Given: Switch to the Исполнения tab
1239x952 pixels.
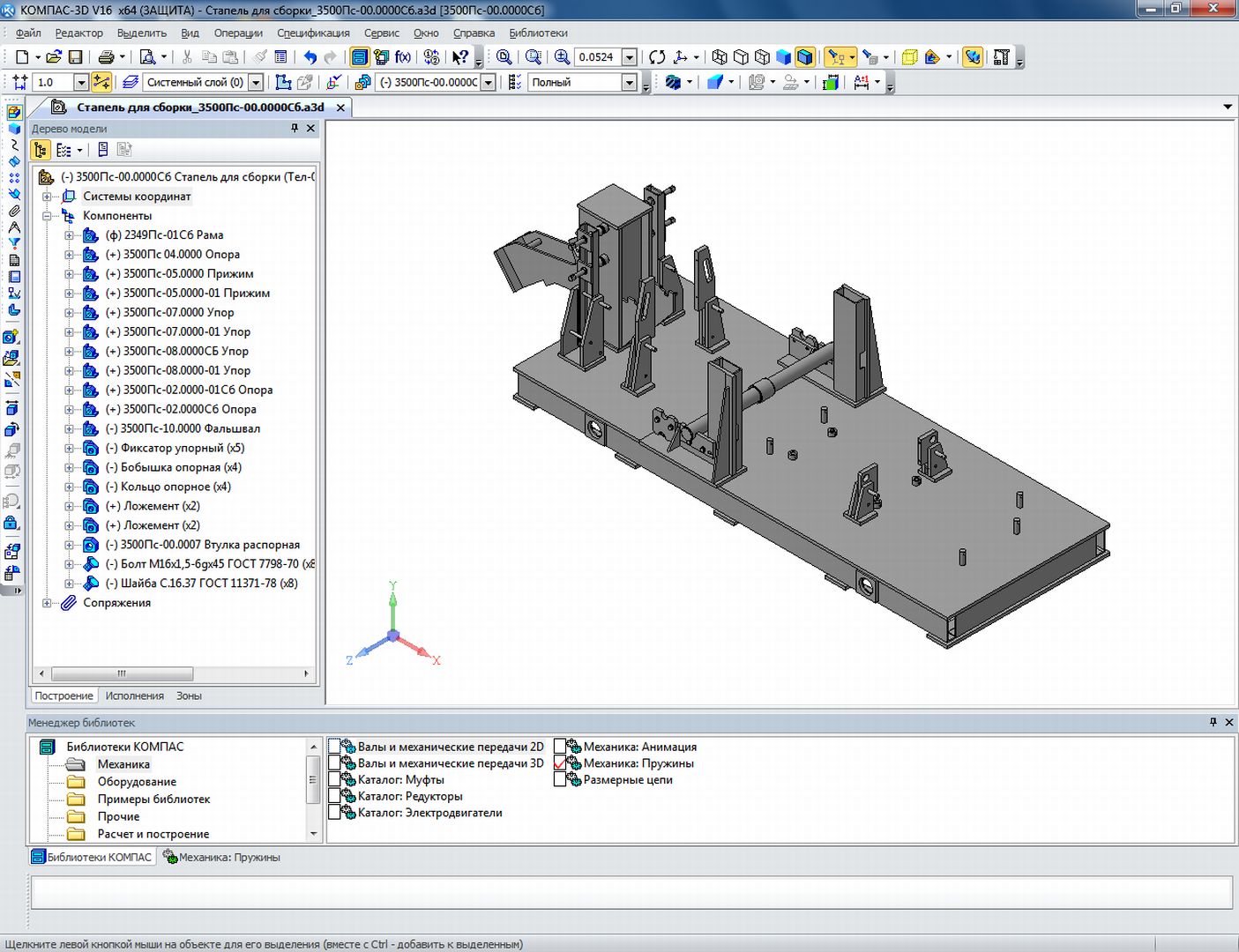Looking at the screenshot, I should pos(134,695).
